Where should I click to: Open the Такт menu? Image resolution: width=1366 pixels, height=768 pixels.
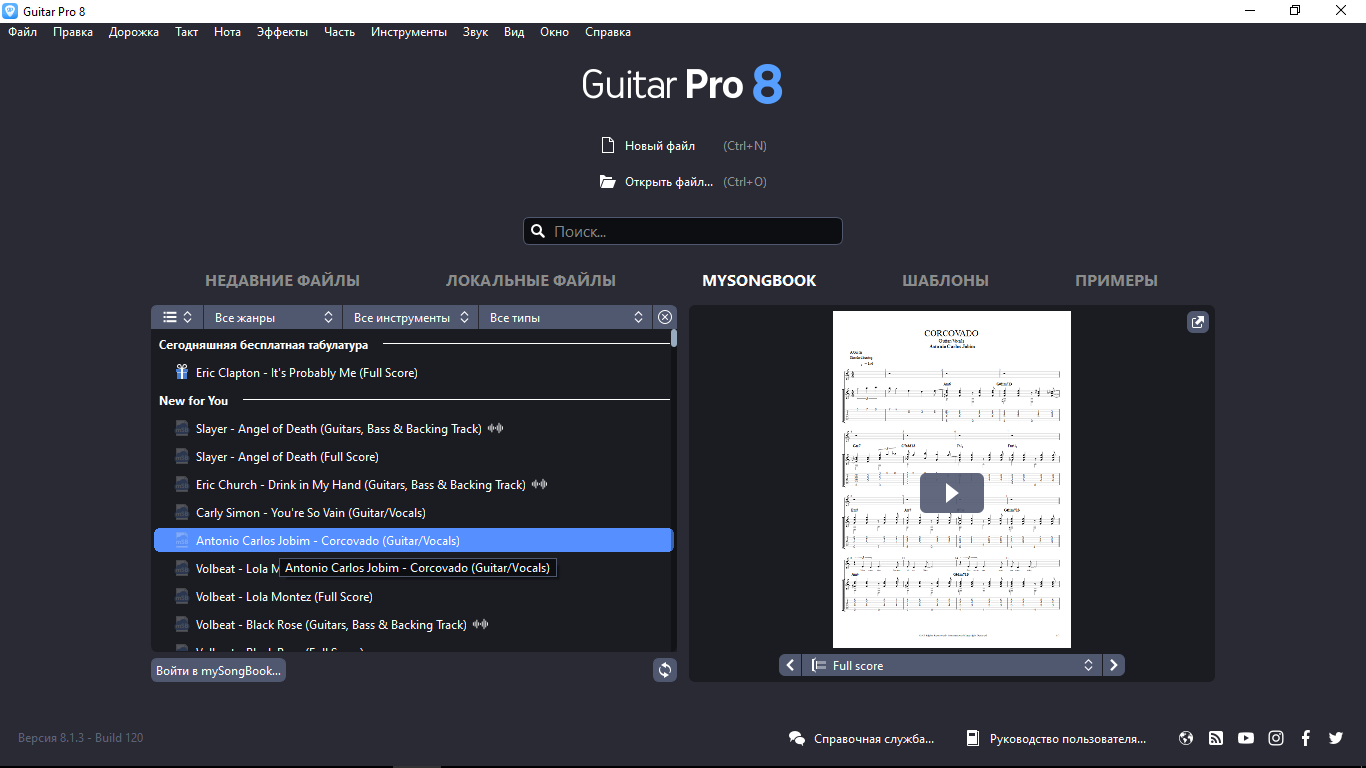(x=187, y=32)
